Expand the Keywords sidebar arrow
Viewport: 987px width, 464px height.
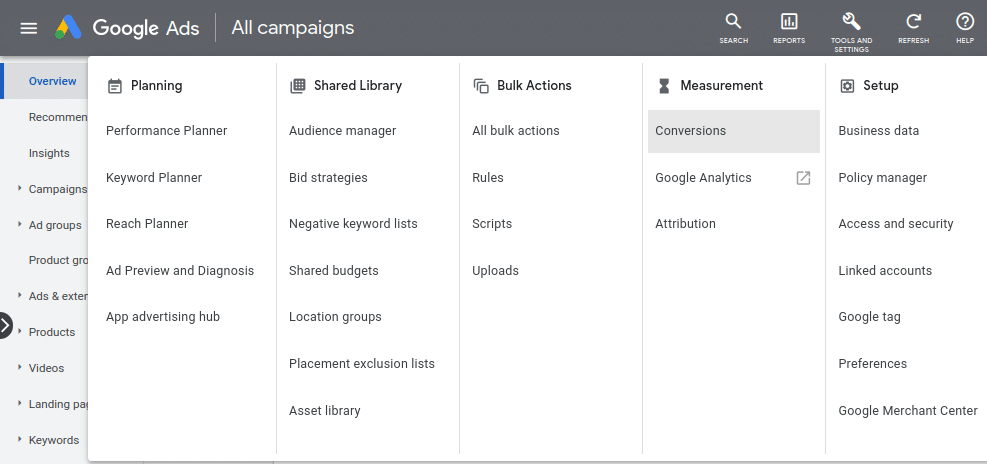(20, 439)
